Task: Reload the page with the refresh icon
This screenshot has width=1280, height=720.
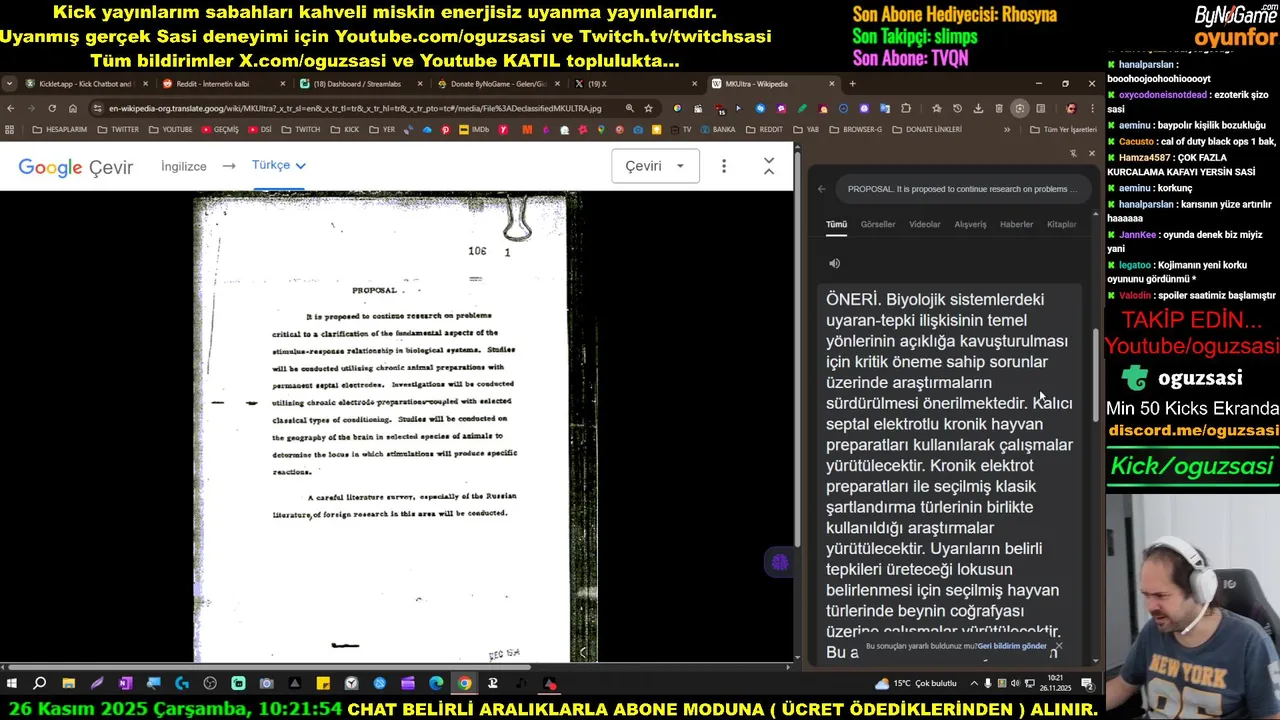Action: coord(52,108)
